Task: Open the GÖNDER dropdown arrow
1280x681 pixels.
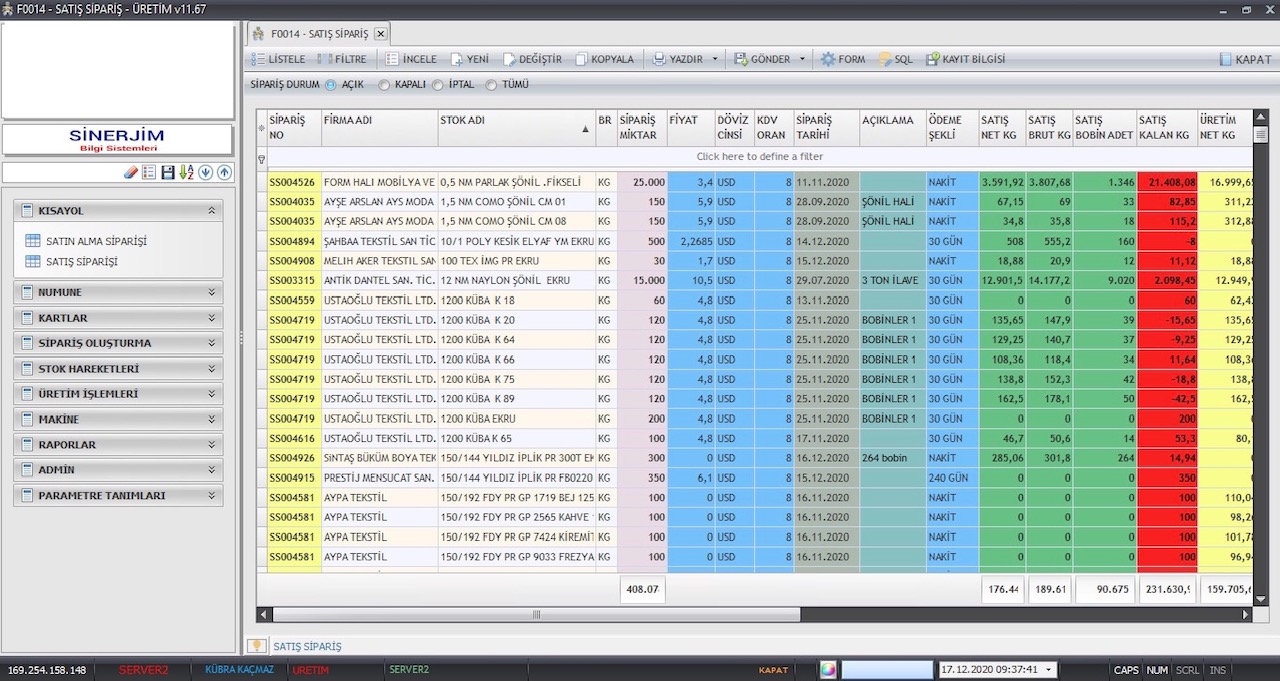Action: tap(802, 59)
